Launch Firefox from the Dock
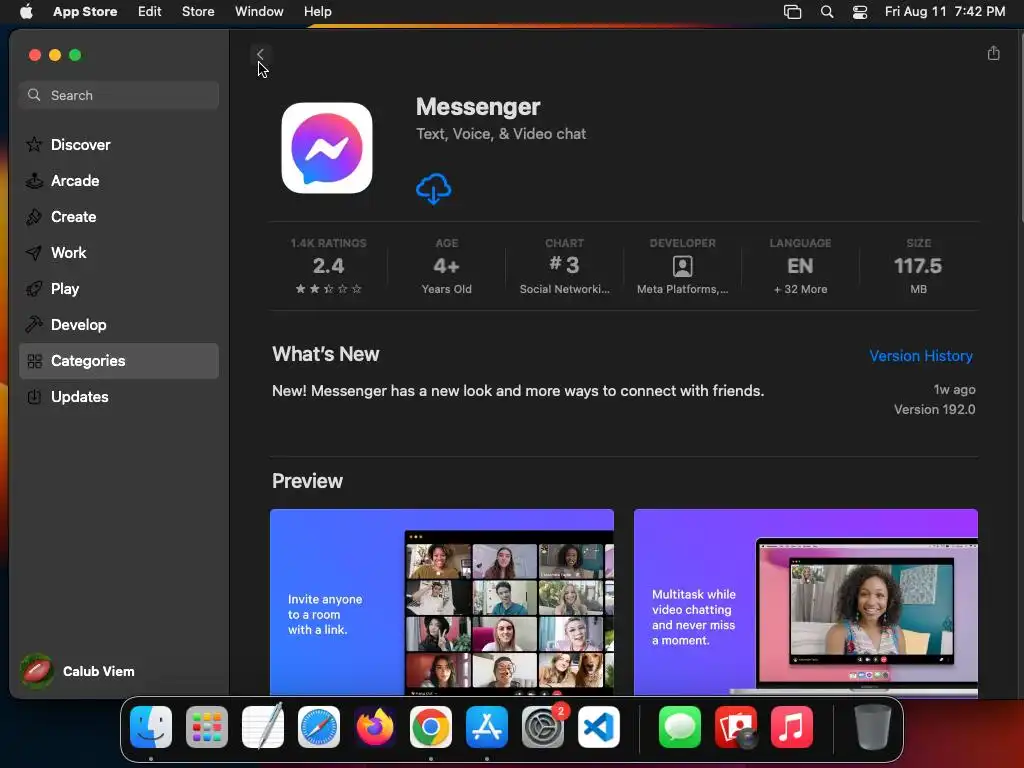This screenshot has height=768, width=1024. coord(375,727)
